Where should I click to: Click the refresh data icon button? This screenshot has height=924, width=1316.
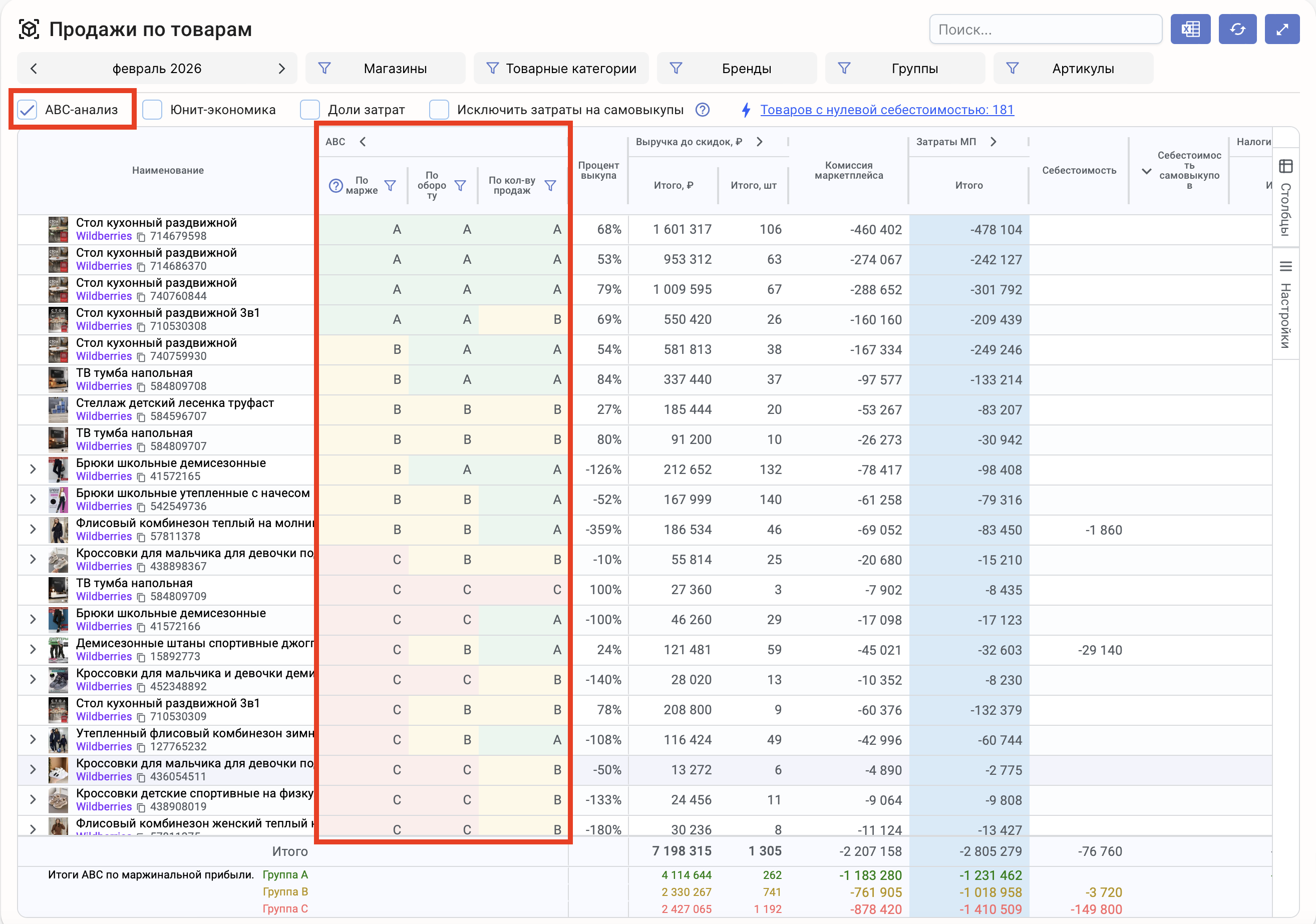tap(1237, 29)
